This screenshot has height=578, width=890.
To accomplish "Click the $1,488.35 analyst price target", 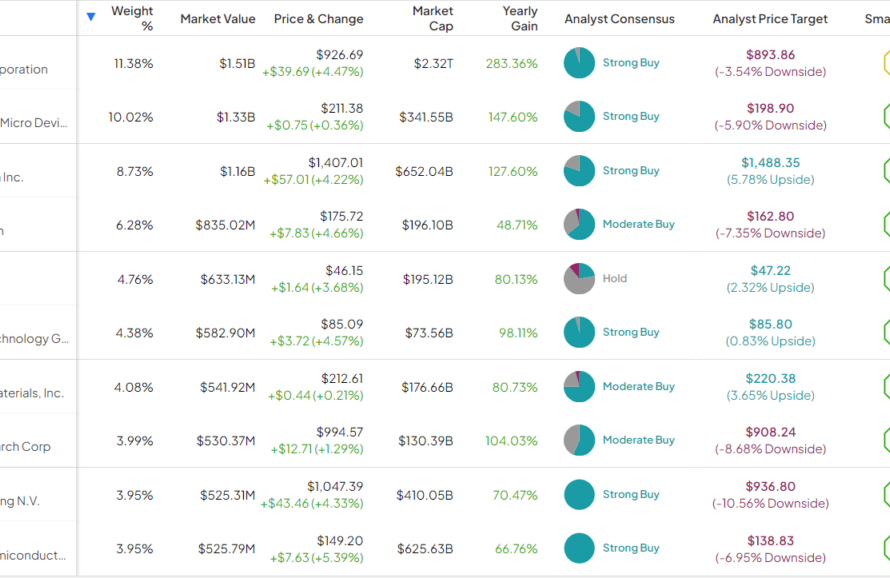I will coord(770,163).
